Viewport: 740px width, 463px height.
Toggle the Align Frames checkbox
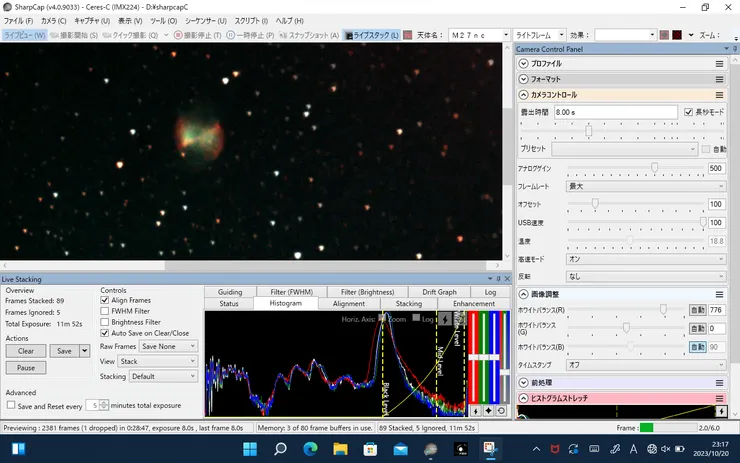105,300
